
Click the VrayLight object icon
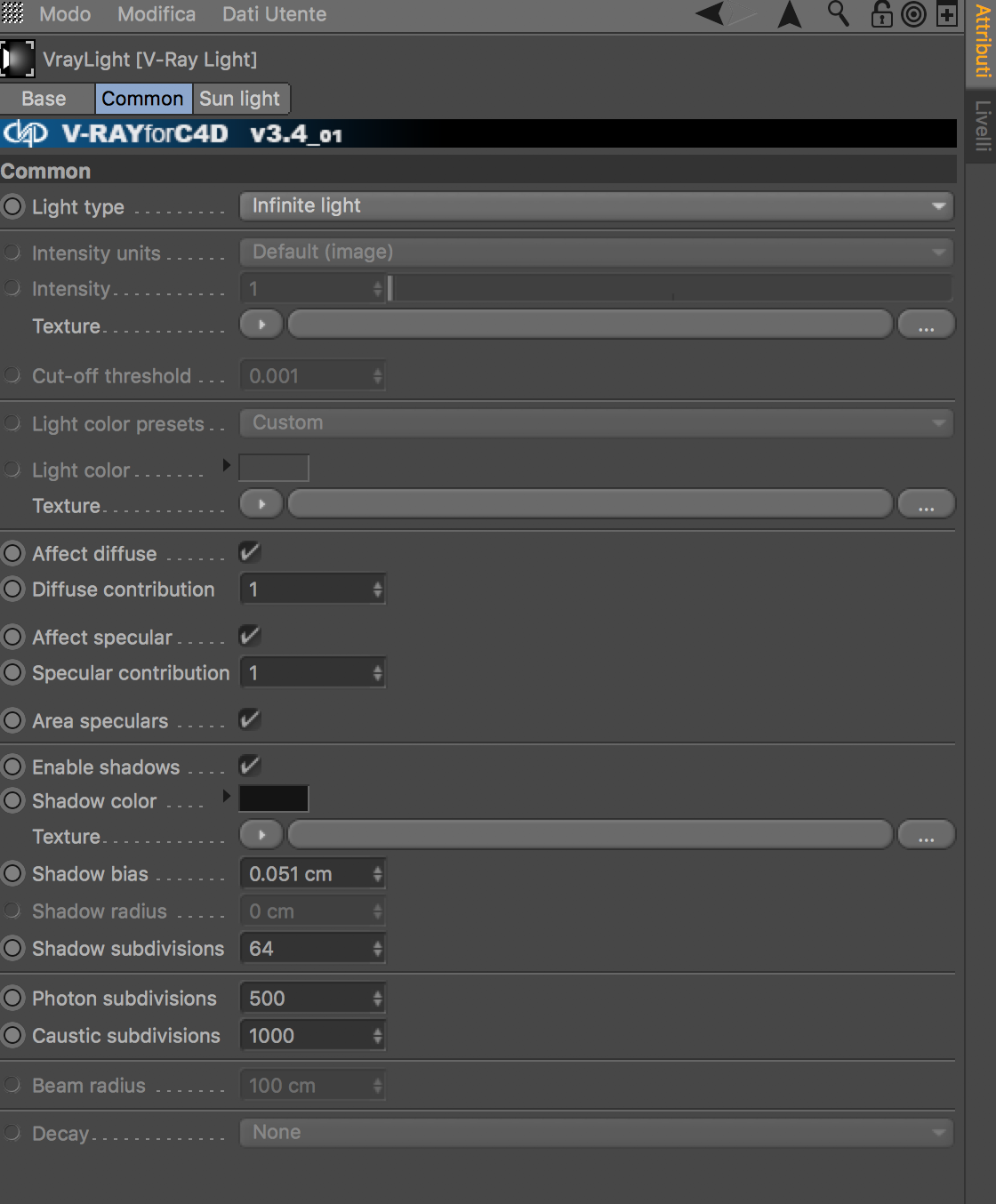click(x=18, y=59)
